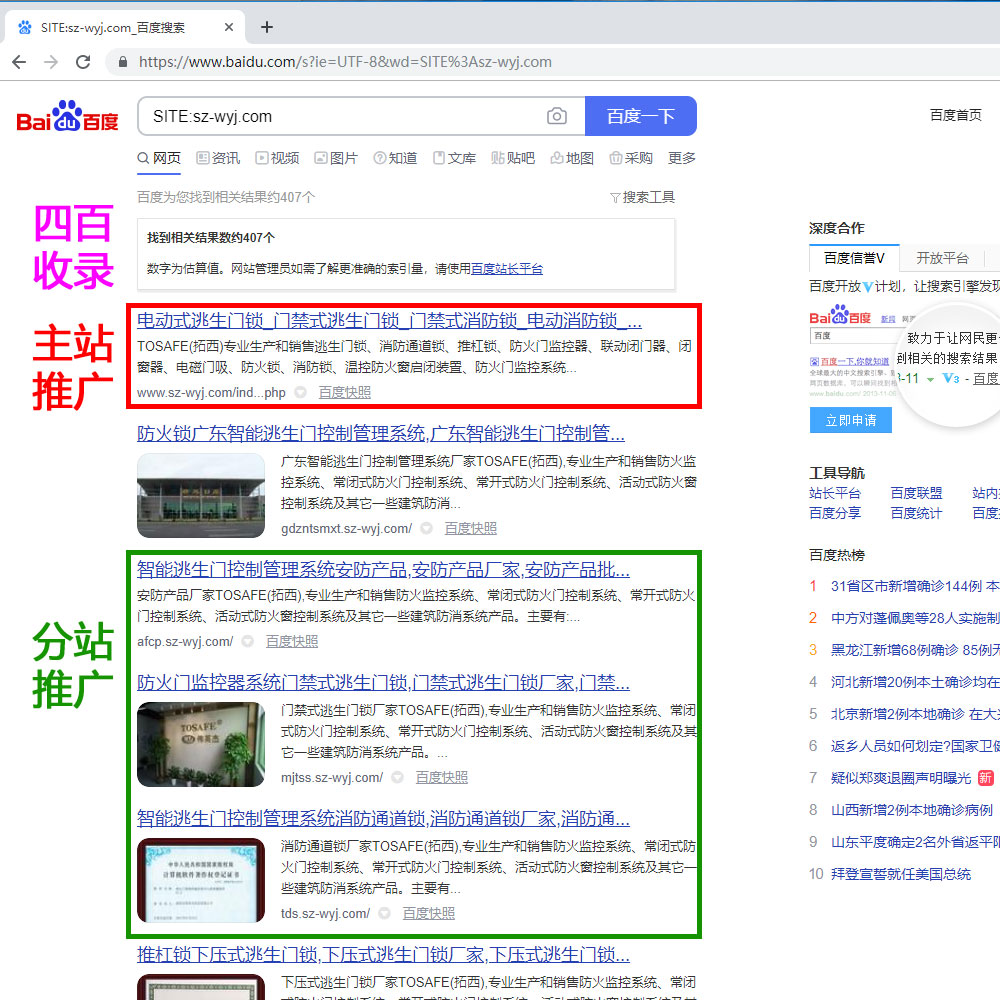The image size is (1000, 1000).
Task: Switch to the 知道 tab
Action: pyautogui.click(x=395, y=158)
